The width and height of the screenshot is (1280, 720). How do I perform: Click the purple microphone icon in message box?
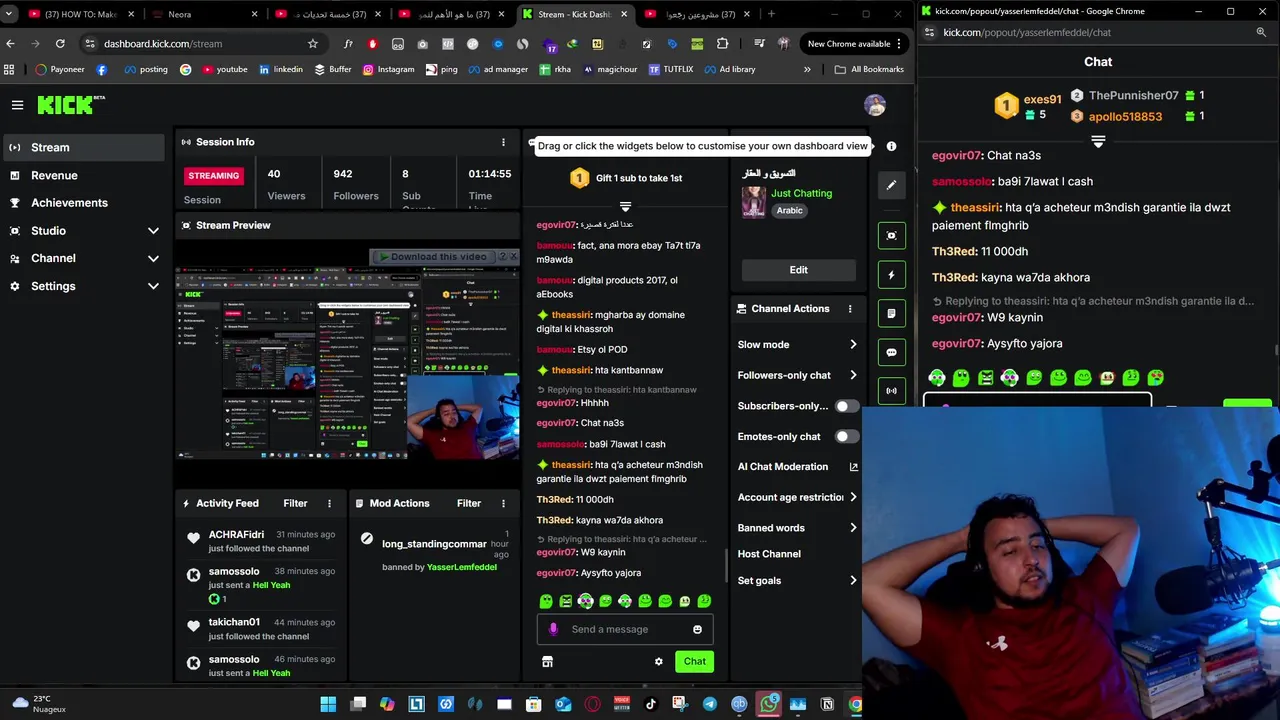point(553,629)
